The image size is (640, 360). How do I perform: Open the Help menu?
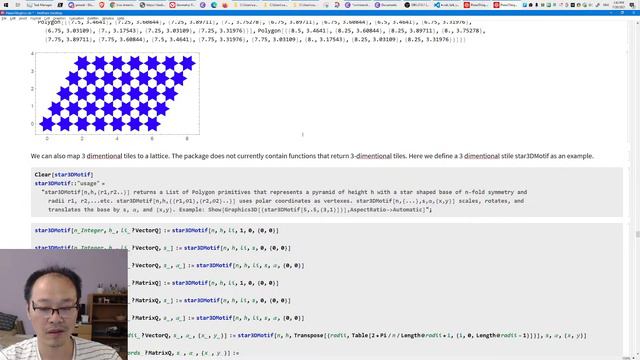point(120,18)
